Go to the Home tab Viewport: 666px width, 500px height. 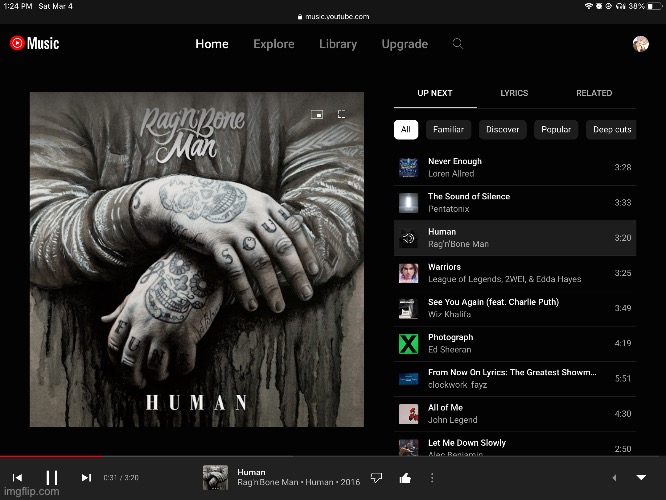coord(212,44)
